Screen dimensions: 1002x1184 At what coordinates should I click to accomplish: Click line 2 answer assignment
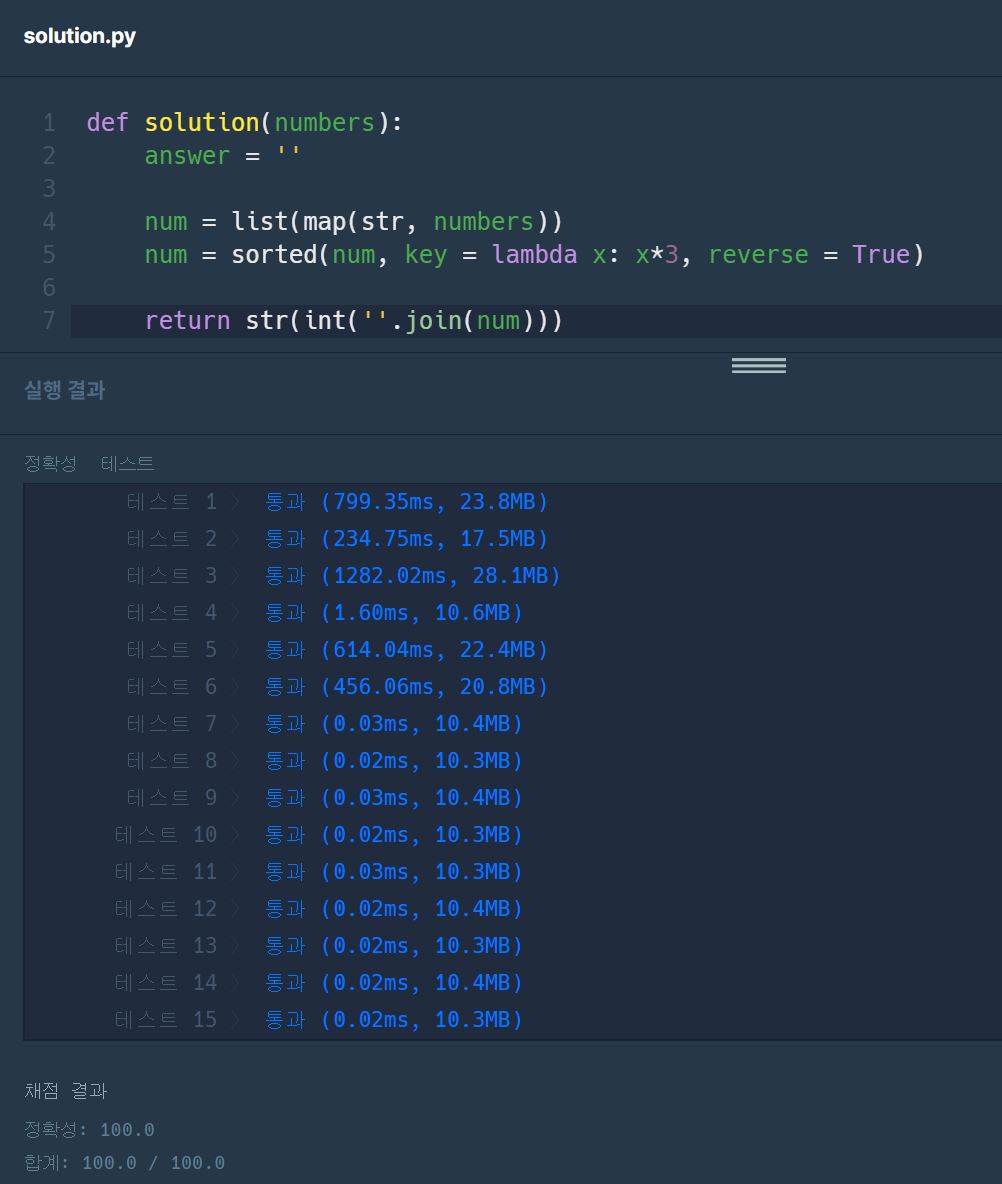[x=222, y=156]
